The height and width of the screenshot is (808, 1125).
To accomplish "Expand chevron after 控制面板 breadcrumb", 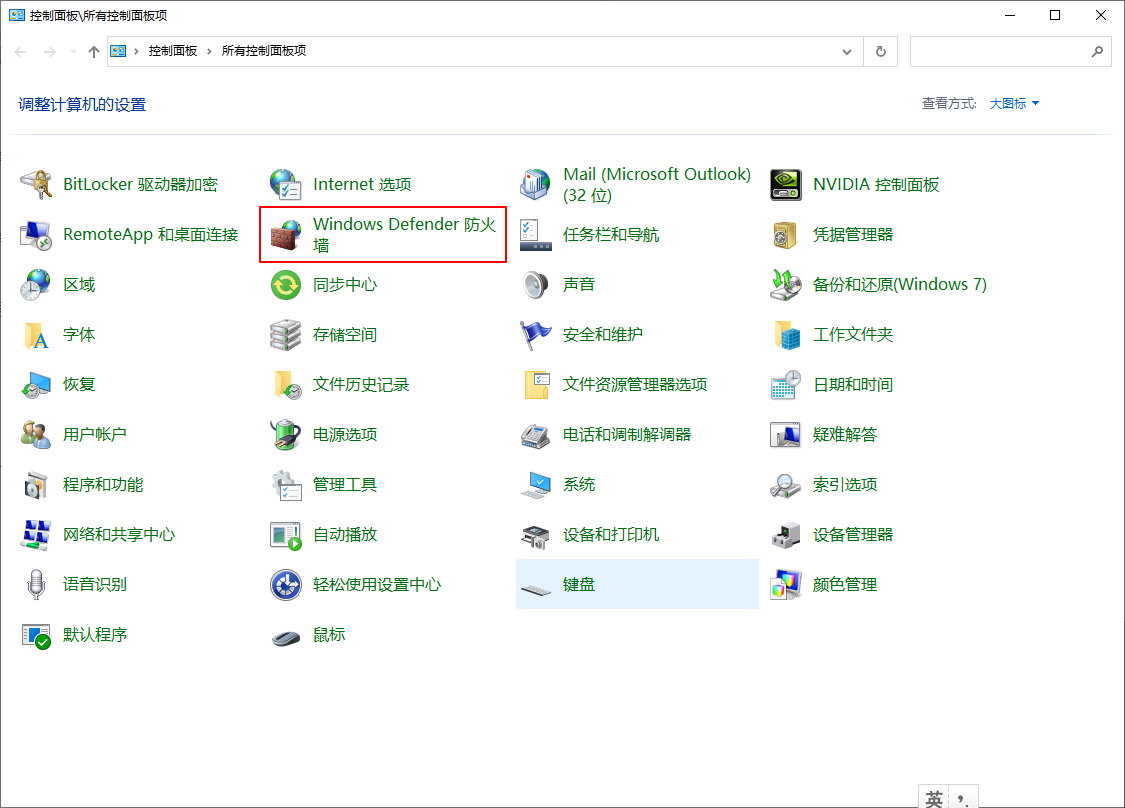I will 210,51.
